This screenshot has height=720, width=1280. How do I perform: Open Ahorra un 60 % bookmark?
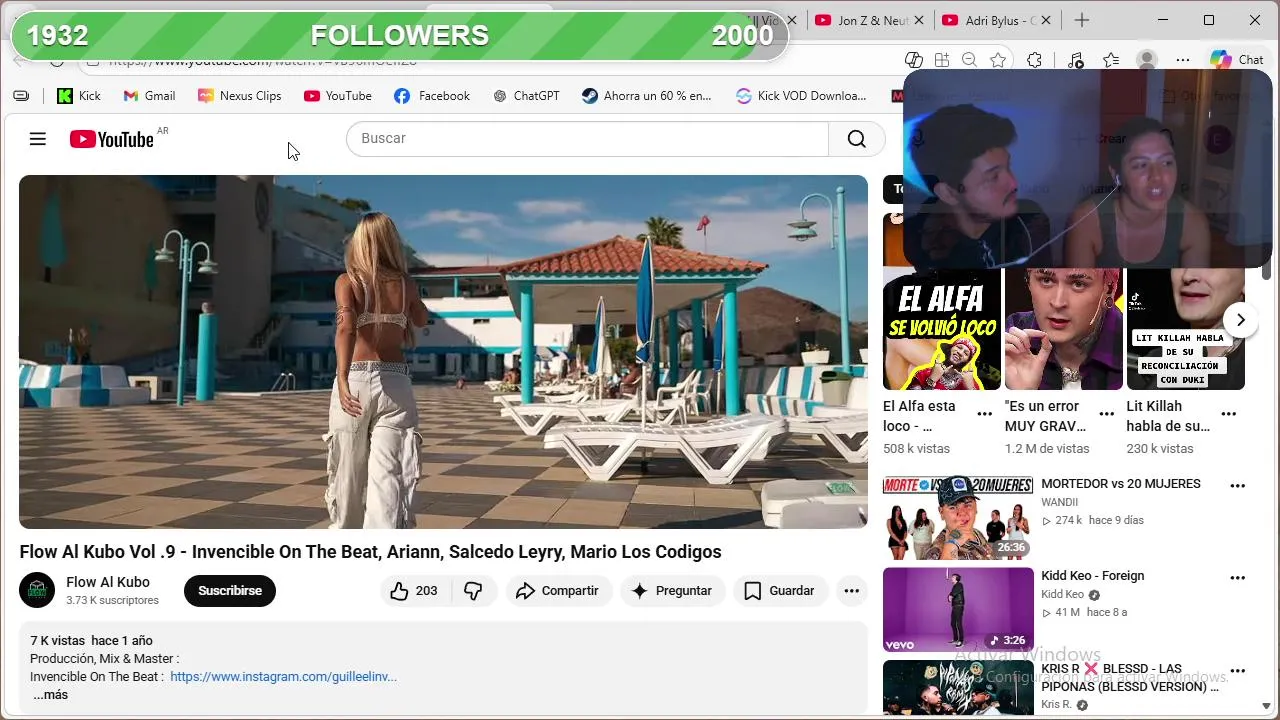point(647,96)
